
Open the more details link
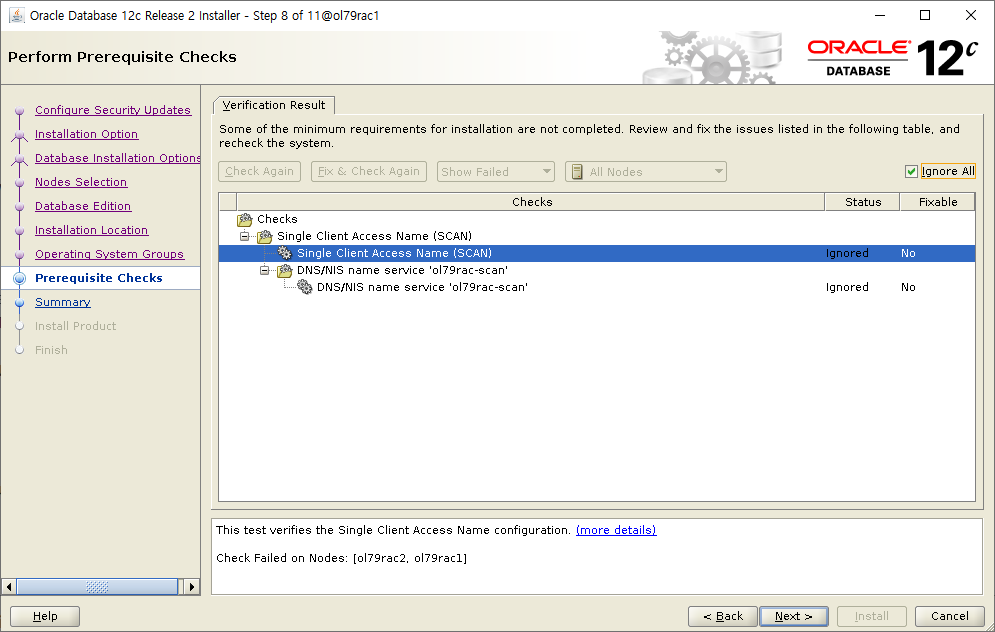(x=616, y=530)
